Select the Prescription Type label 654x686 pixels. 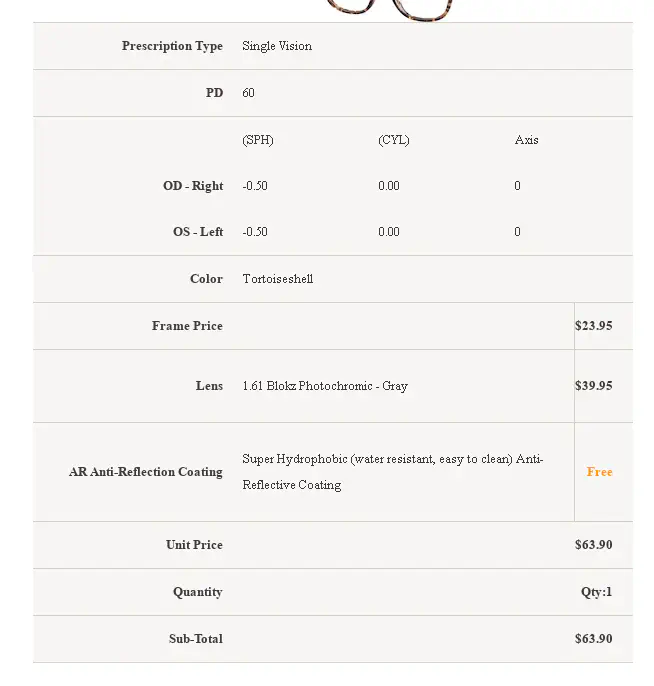tap(172, 46)
